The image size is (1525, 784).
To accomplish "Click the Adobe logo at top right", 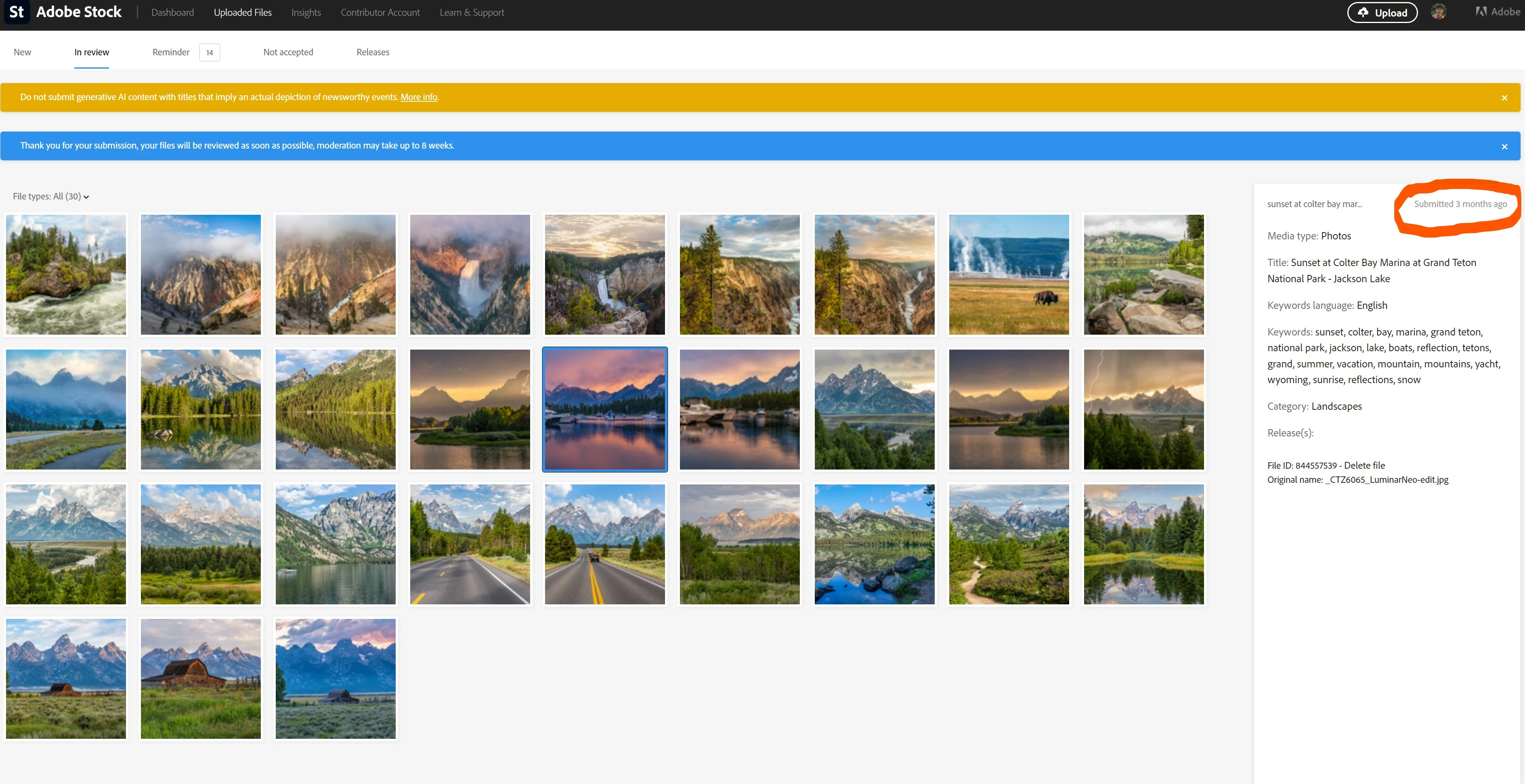I will coord(1497,12).
